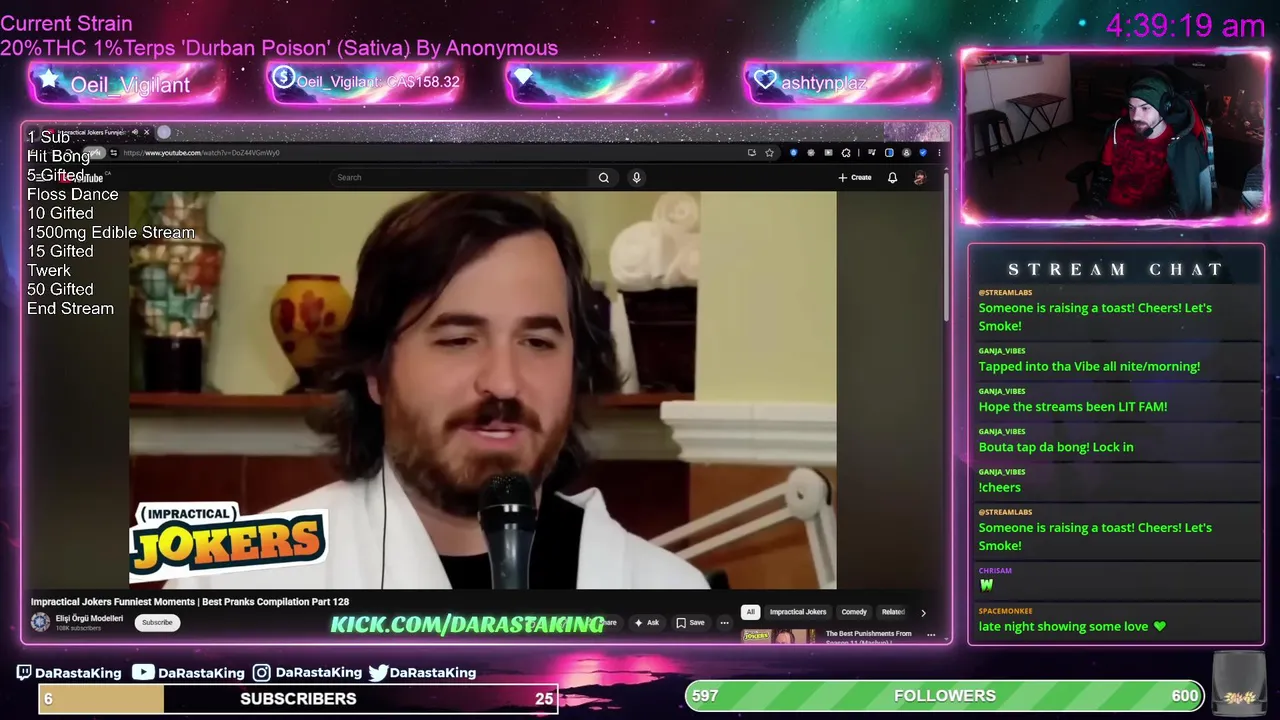
Task: Click the Impractical Jokers logo watermark
Action: (x=228, y=541)
